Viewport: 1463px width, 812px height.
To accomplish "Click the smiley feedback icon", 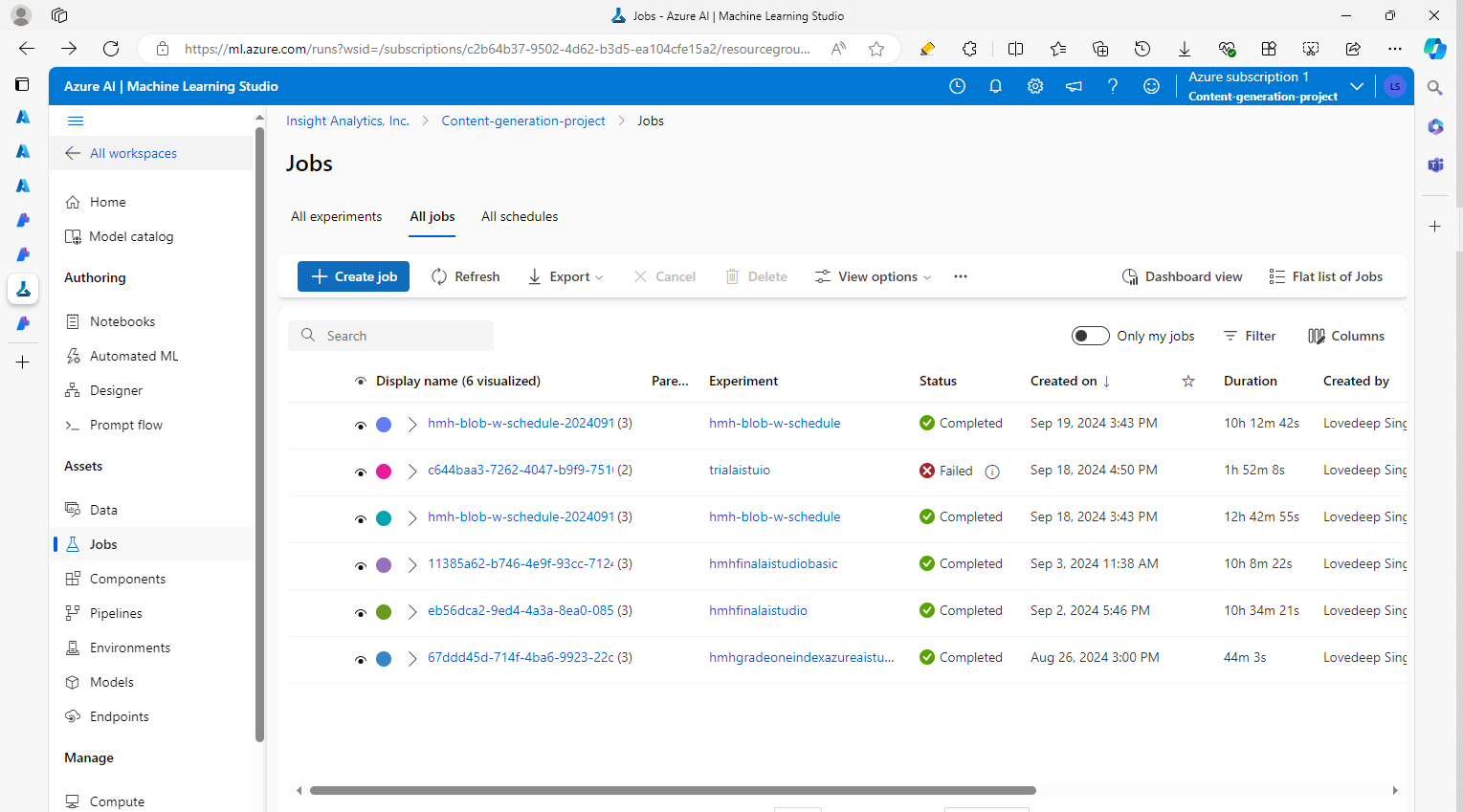I will pos(1152,86).
